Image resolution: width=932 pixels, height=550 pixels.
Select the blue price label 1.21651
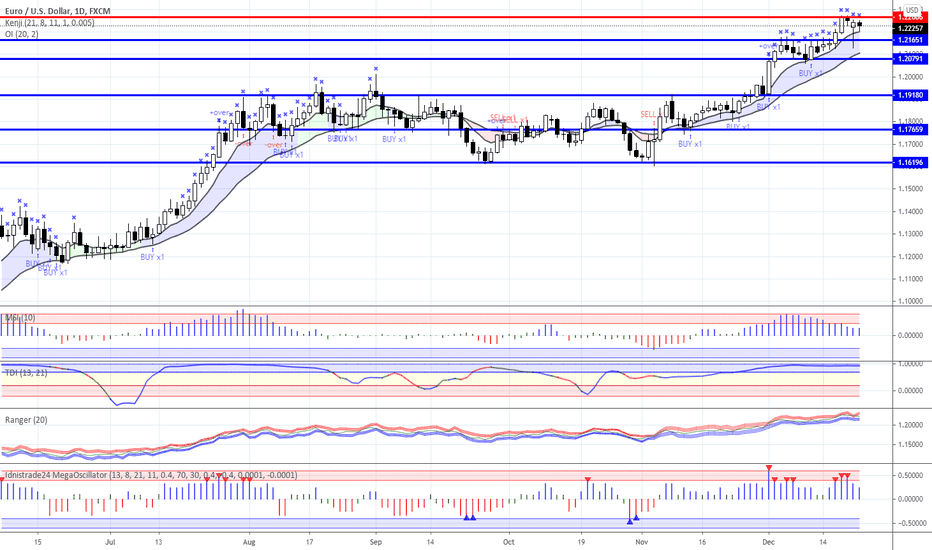pyautogui.click(x=910, y=40)
